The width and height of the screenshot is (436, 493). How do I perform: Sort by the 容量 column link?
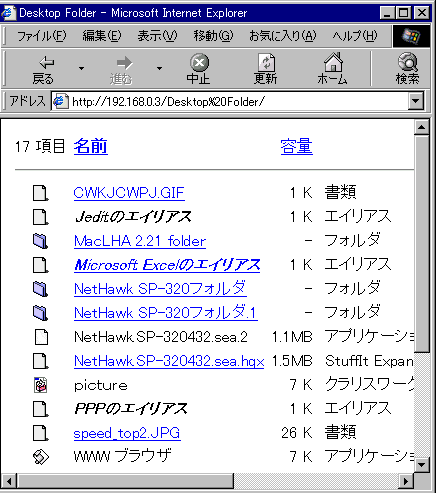coord(297,146)
